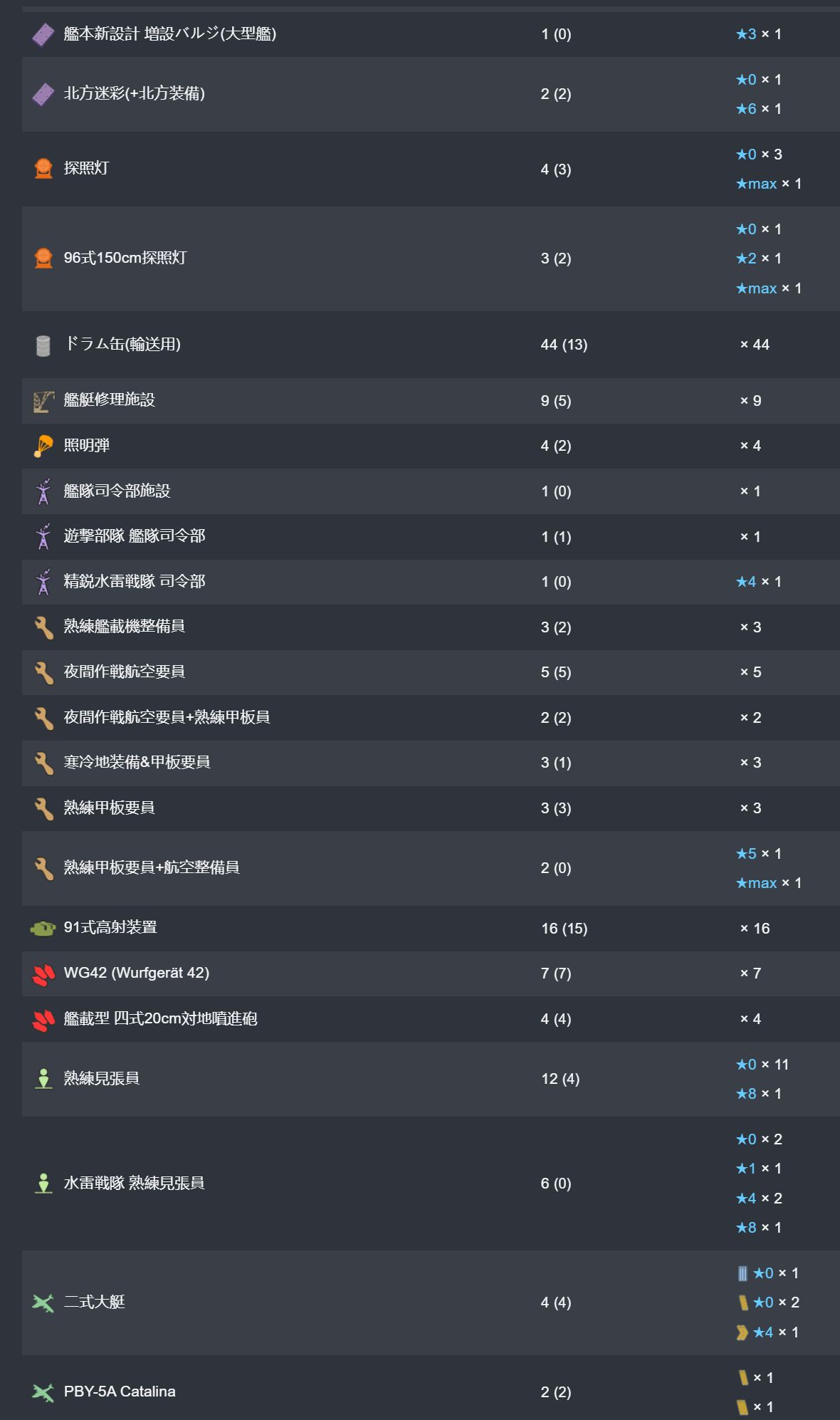The height and width of the screenshot is (1420, 840).
Task: Click the red rocket icon for WG42 (Wurfgerät 42)
Action: pos(43,974)
